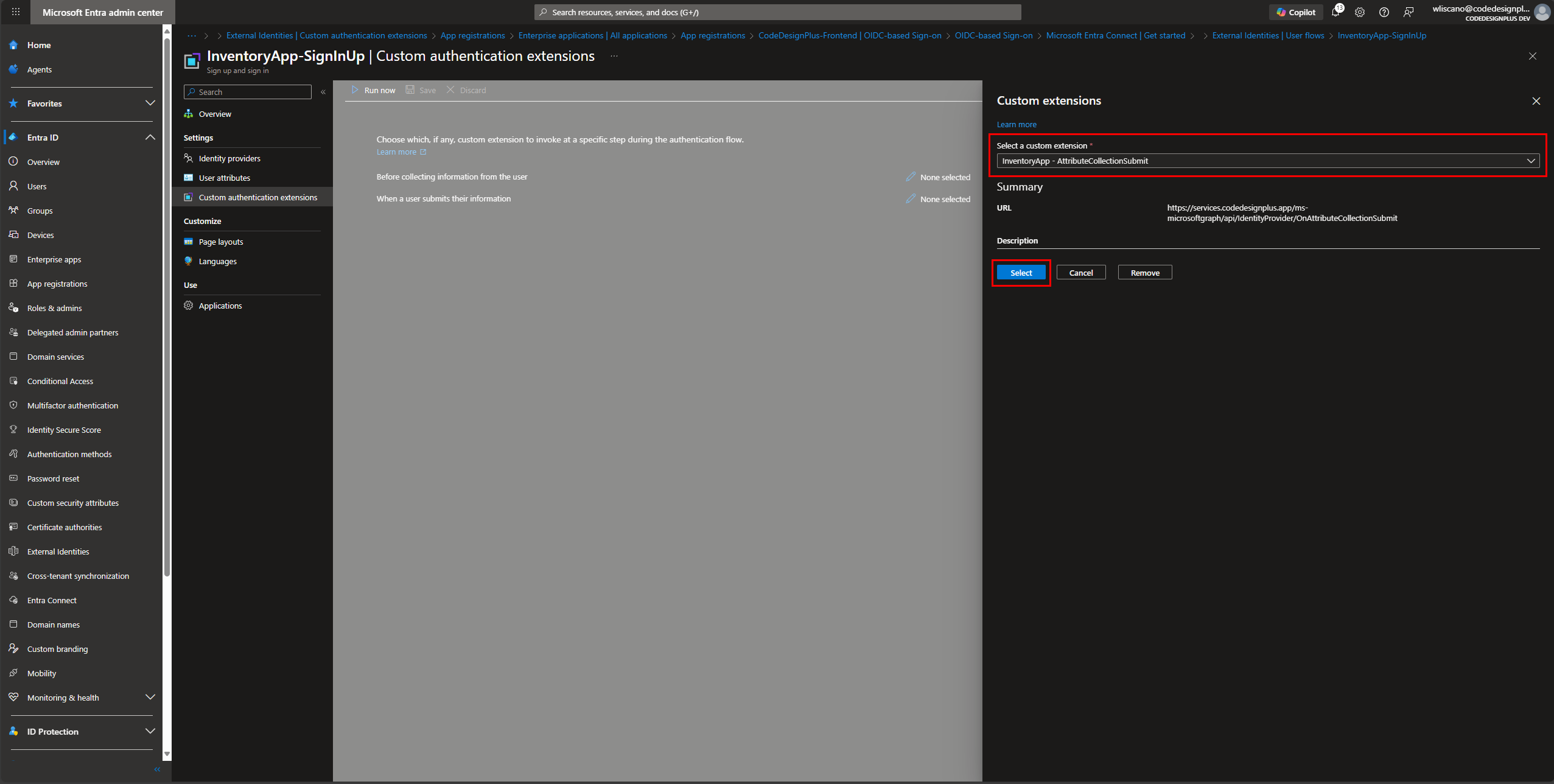
Task: Open the help question mark icon
Action: coord(1384,12)
